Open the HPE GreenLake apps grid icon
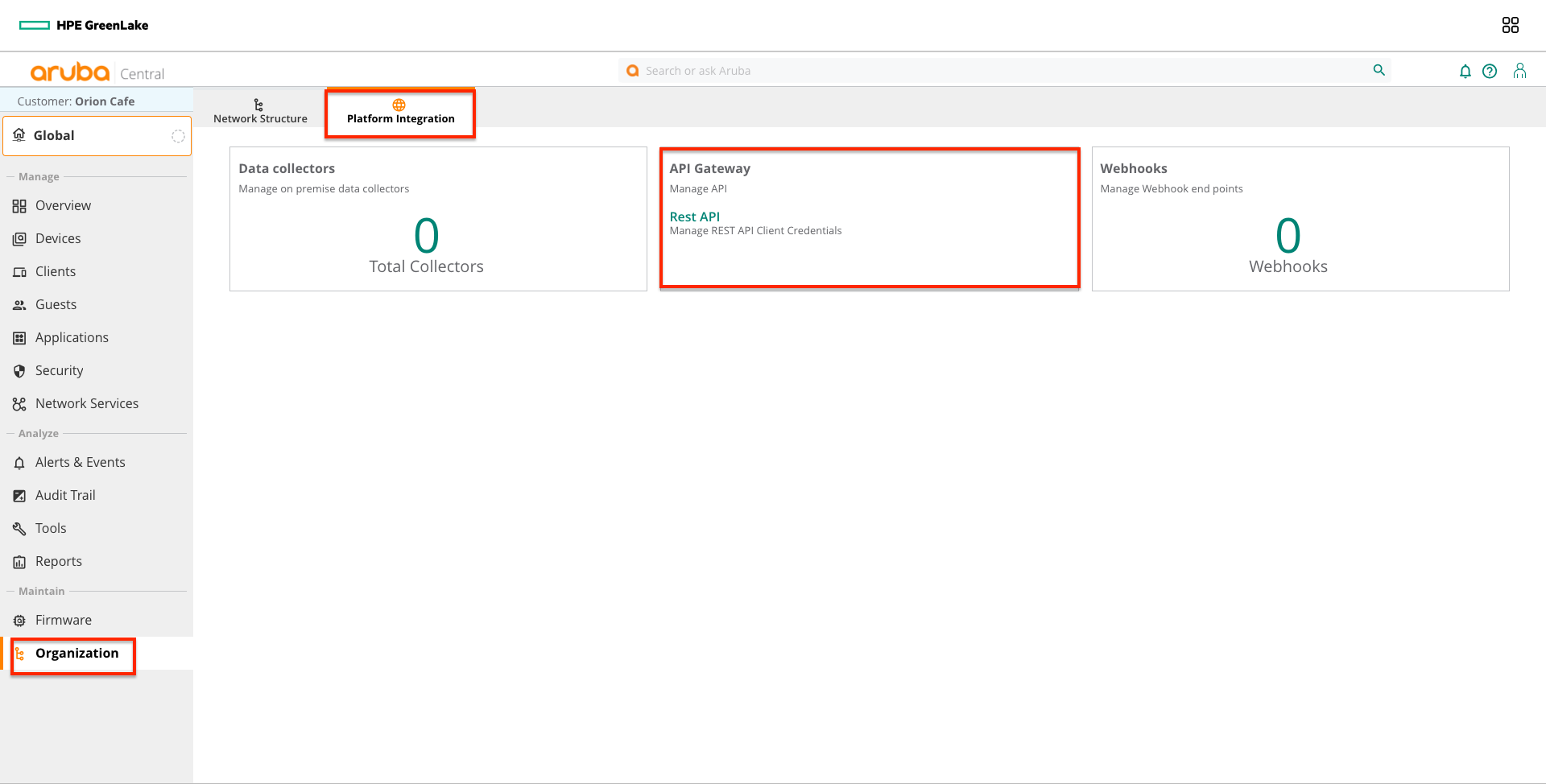1546x784 pixels. pyautogui.click(x=1510, y=25)
